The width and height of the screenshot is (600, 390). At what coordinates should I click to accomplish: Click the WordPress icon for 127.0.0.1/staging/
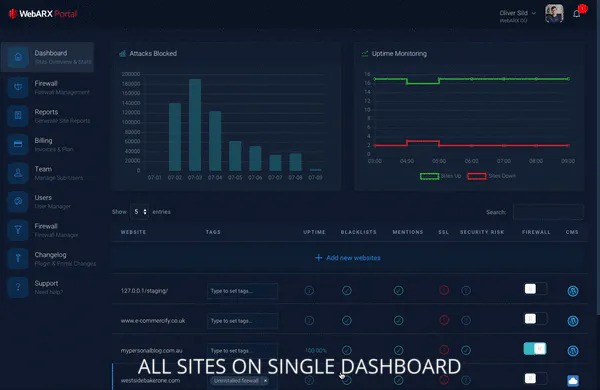click(x=573, y=291)
